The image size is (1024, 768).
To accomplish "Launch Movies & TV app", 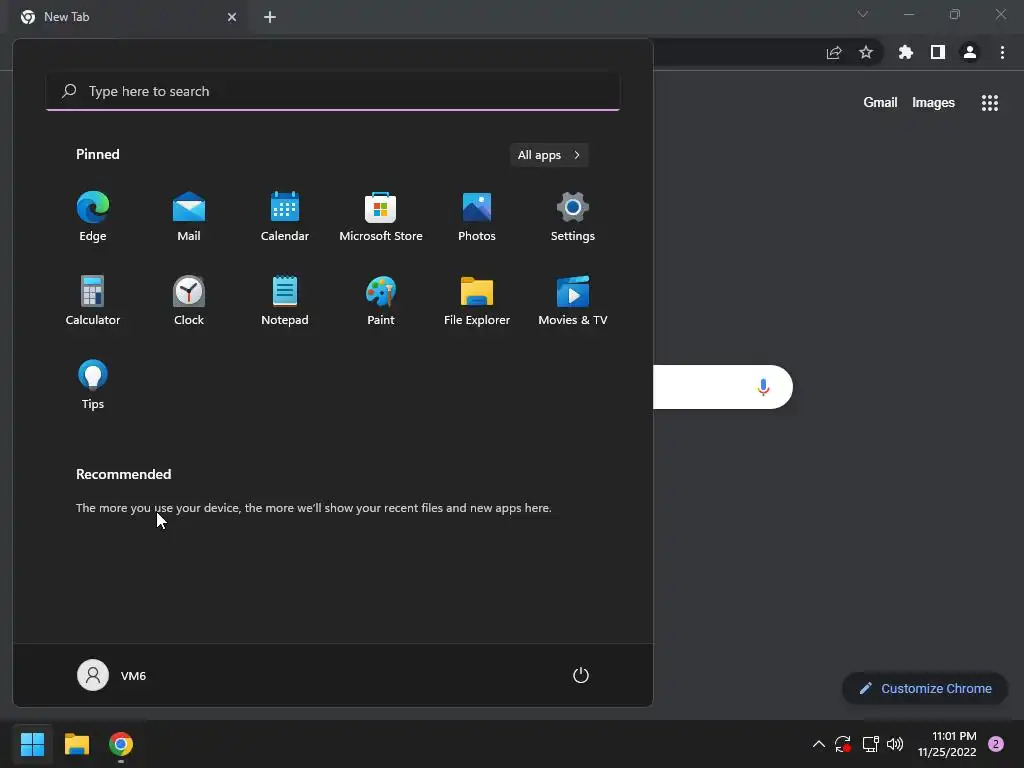I will pos(573,300).
